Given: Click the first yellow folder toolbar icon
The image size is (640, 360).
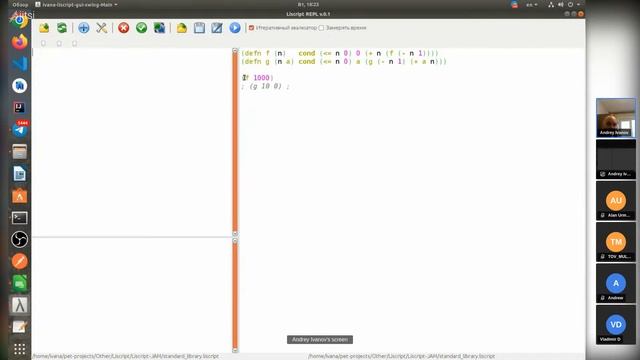Looking at the screenshot, I should point(44,28).
